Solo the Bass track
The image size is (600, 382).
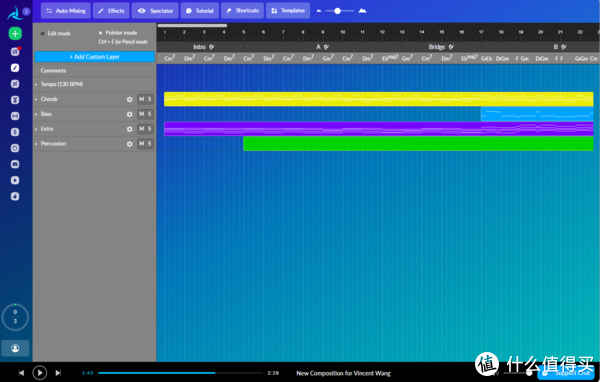tap(150, 114)
